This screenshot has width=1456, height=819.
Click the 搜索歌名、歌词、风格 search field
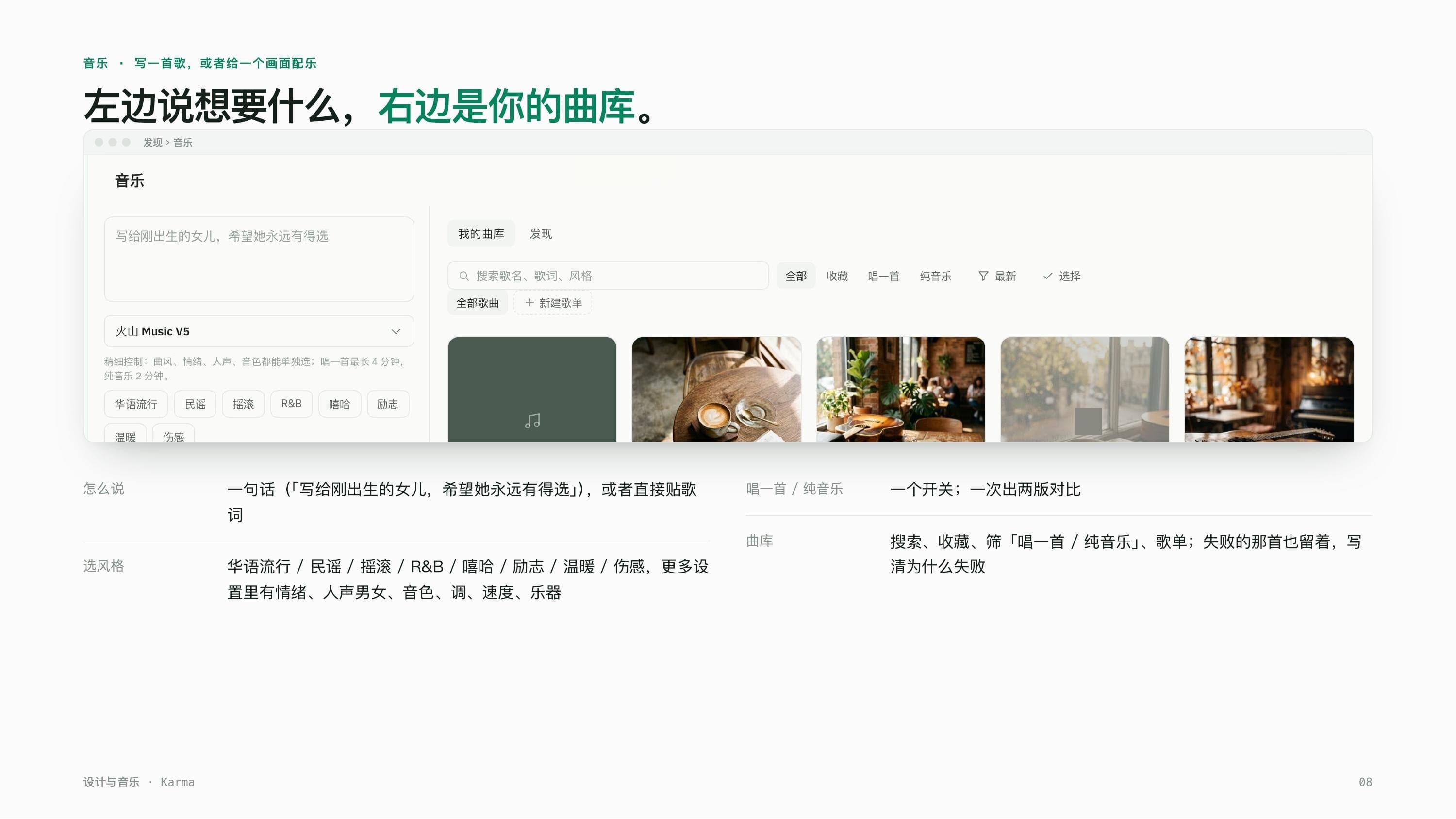[608, 276]
